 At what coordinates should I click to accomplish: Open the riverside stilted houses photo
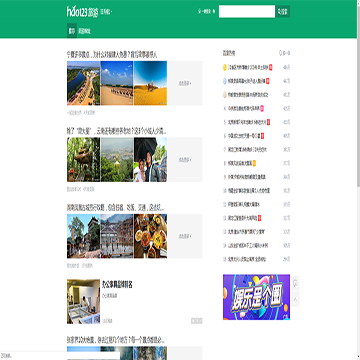click(117, 236)
